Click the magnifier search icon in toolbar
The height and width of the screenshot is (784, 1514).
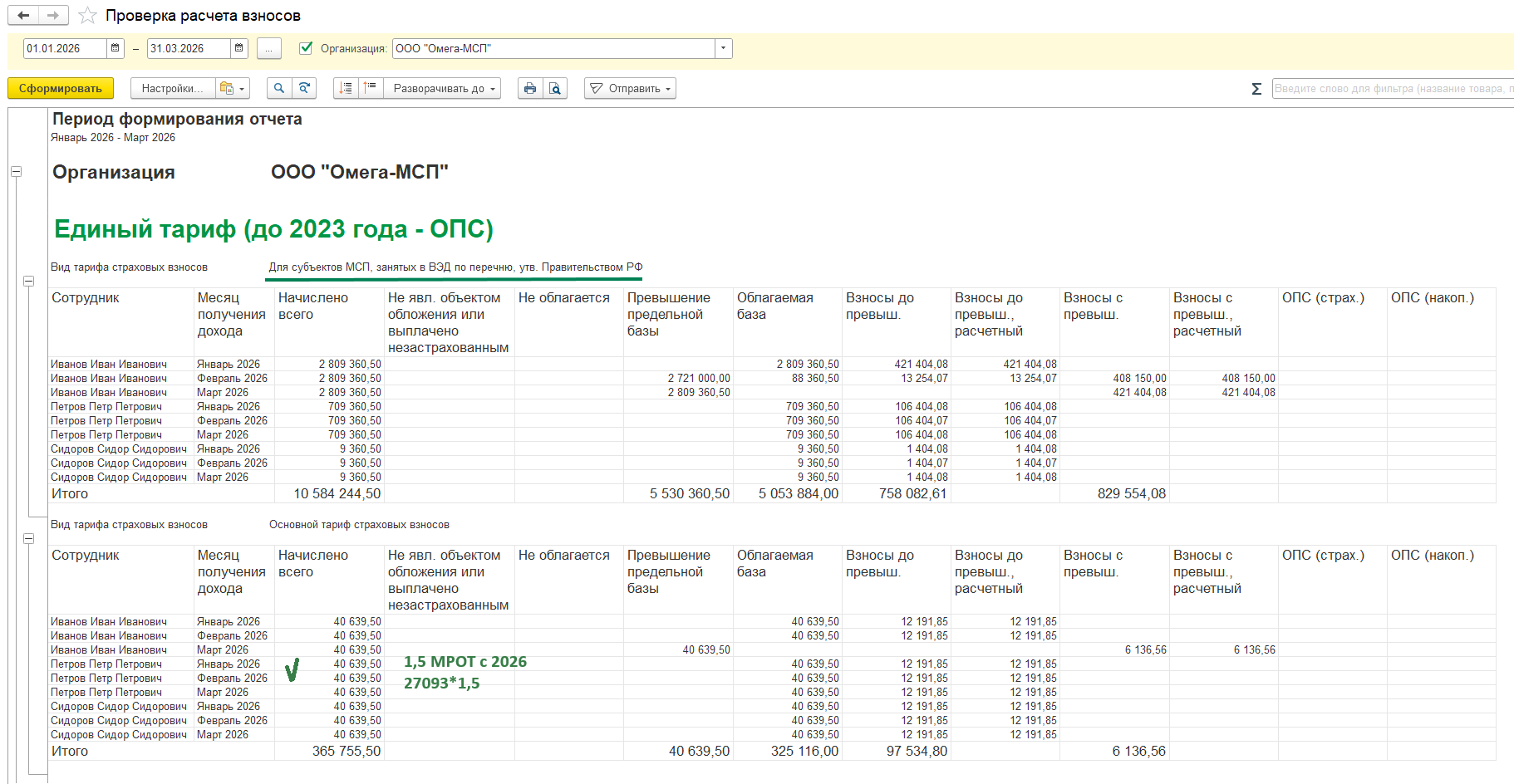point(279,88)
